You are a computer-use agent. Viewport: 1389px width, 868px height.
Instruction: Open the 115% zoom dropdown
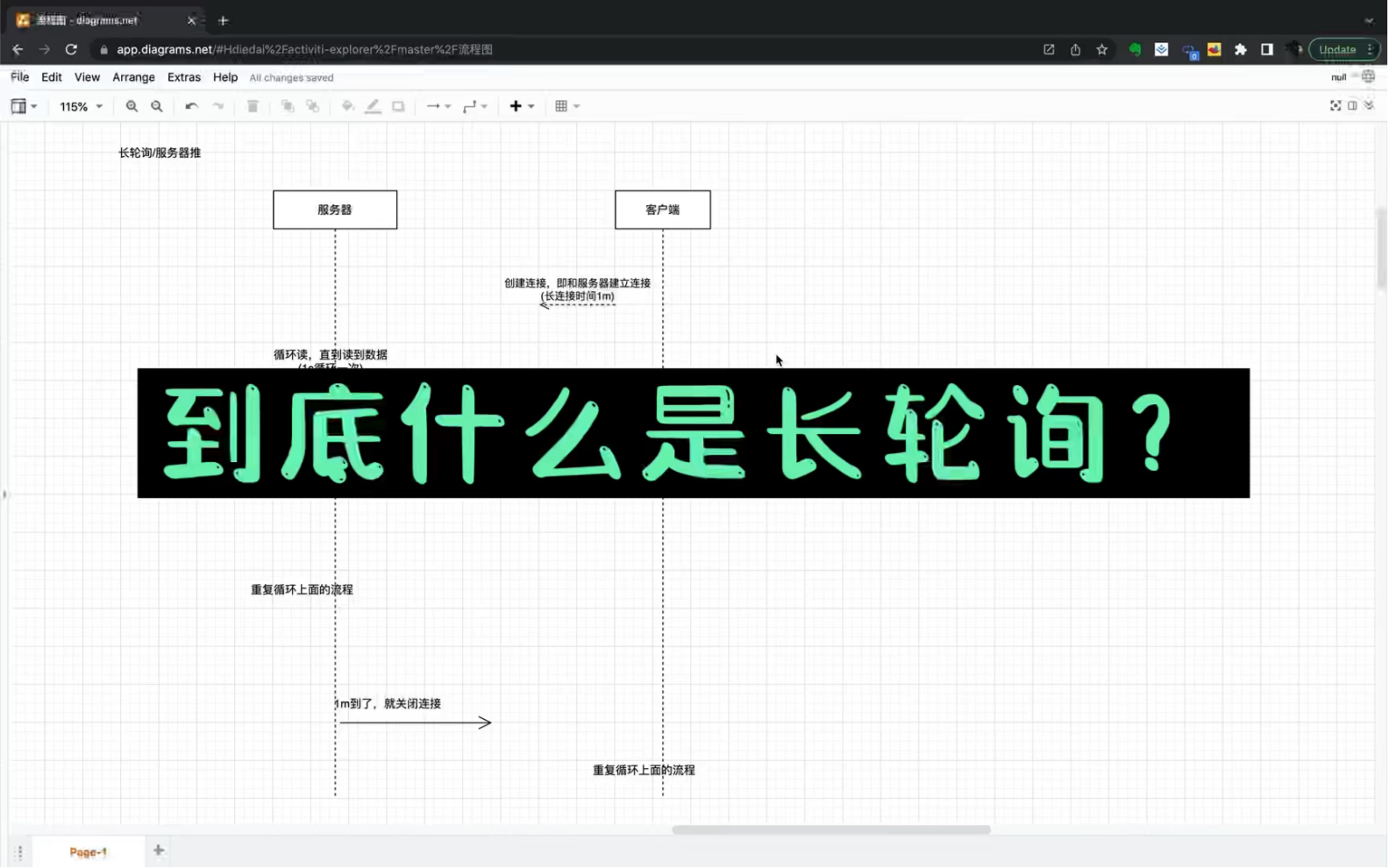81,107
